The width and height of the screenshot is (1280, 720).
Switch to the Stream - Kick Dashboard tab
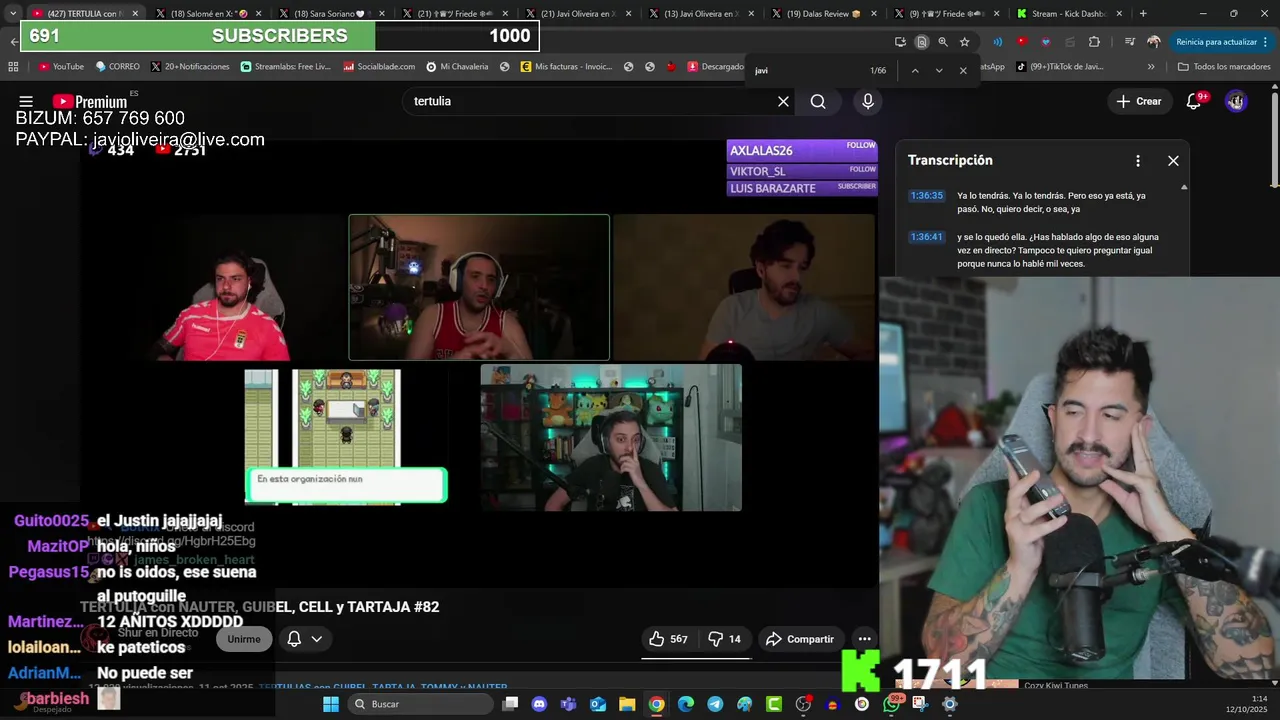(1070, 14)
